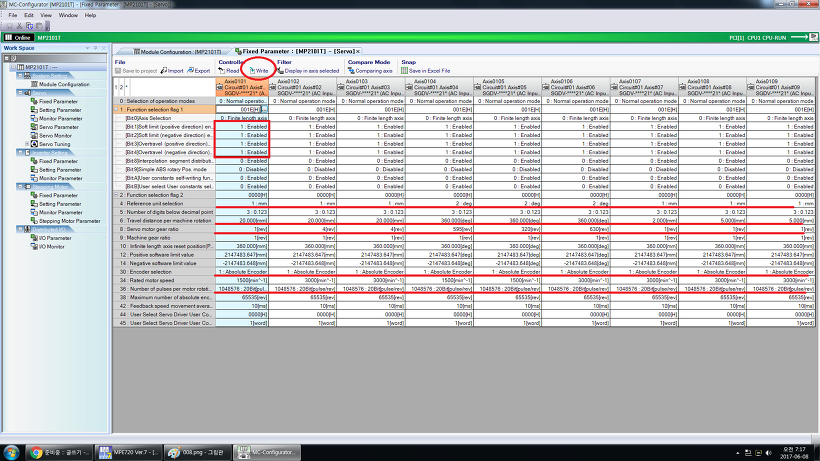Image resolution: width=820 pixels, height=461 pixels.
Task: Click the Cut scissors toolbar icon
Action: [19, 26]
